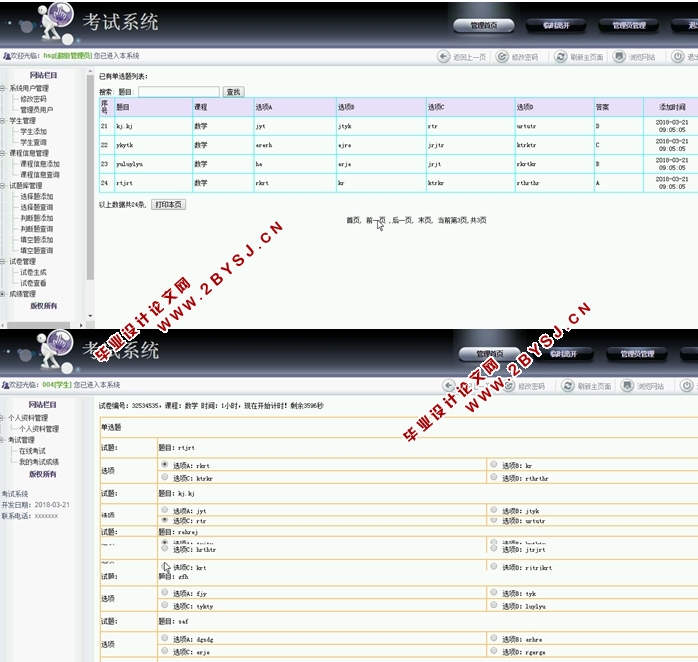
Task: Go to 后一页 in the pagination links
Action: [x=401, y=220]
